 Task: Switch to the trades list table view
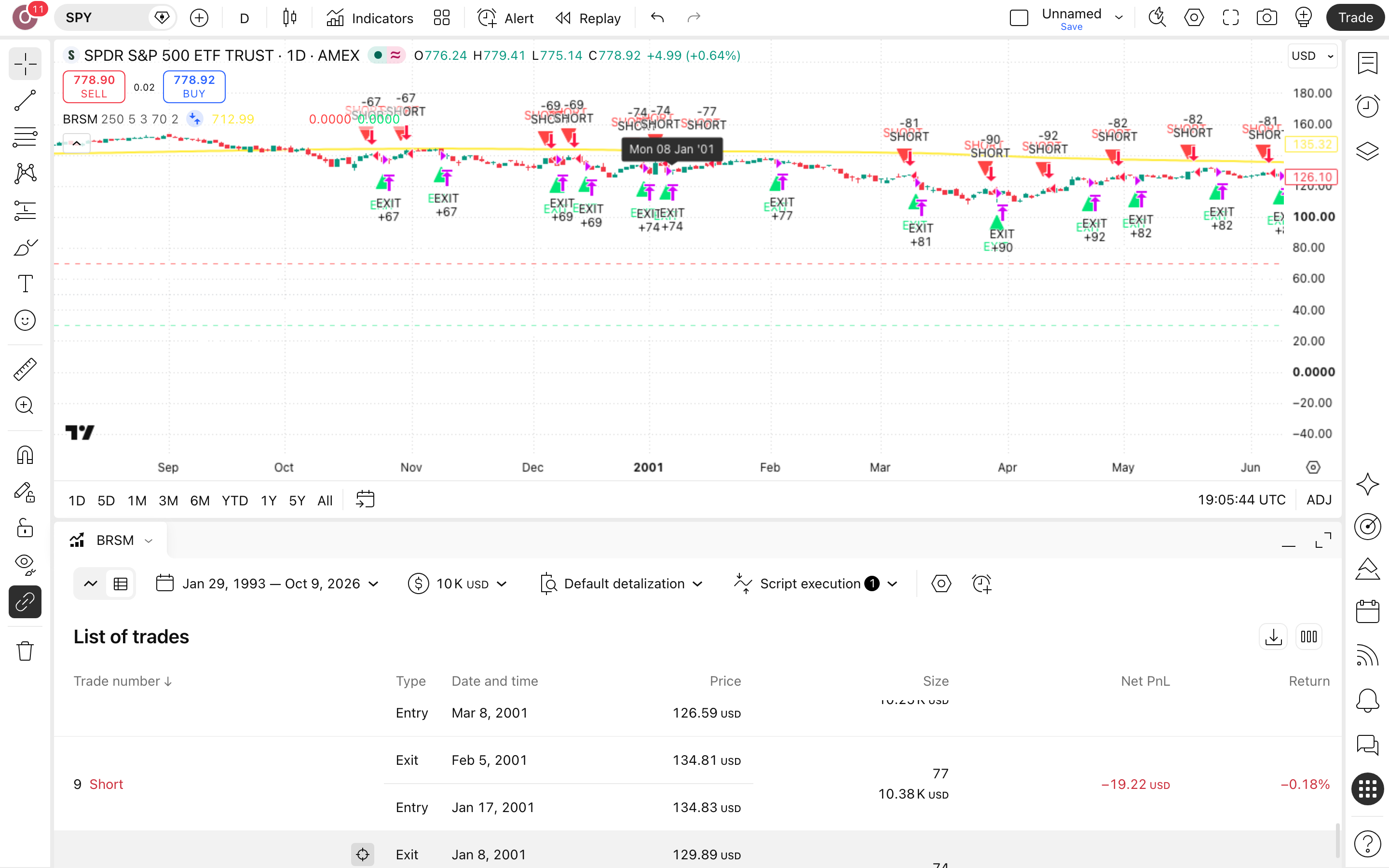(x=121, y=584)
